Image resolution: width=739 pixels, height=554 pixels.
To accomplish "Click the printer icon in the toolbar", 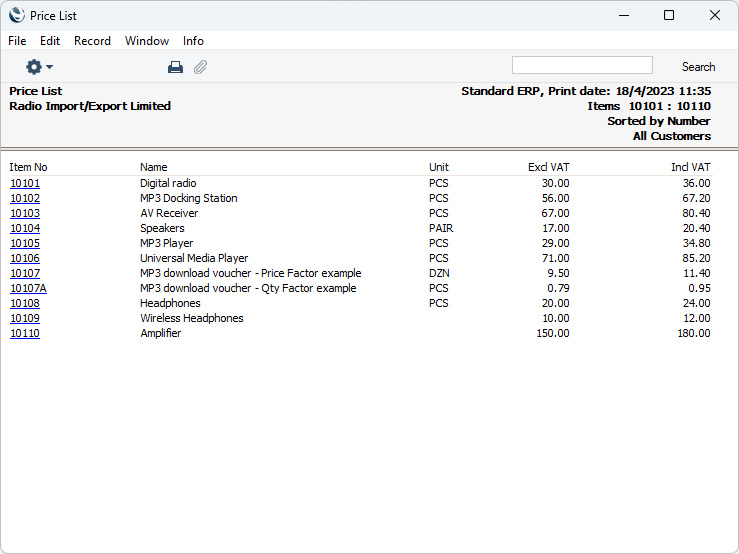I will pos(175,67).
